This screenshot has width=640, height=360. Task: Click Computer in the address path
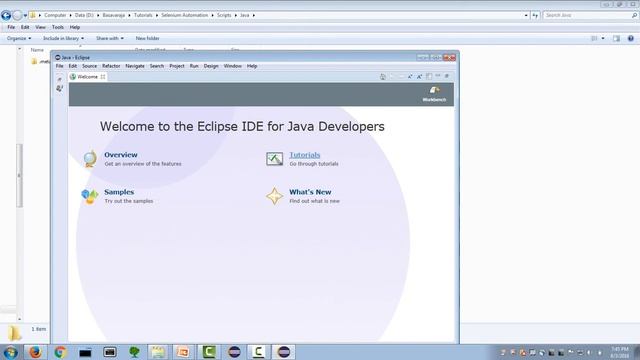[55, 15]
